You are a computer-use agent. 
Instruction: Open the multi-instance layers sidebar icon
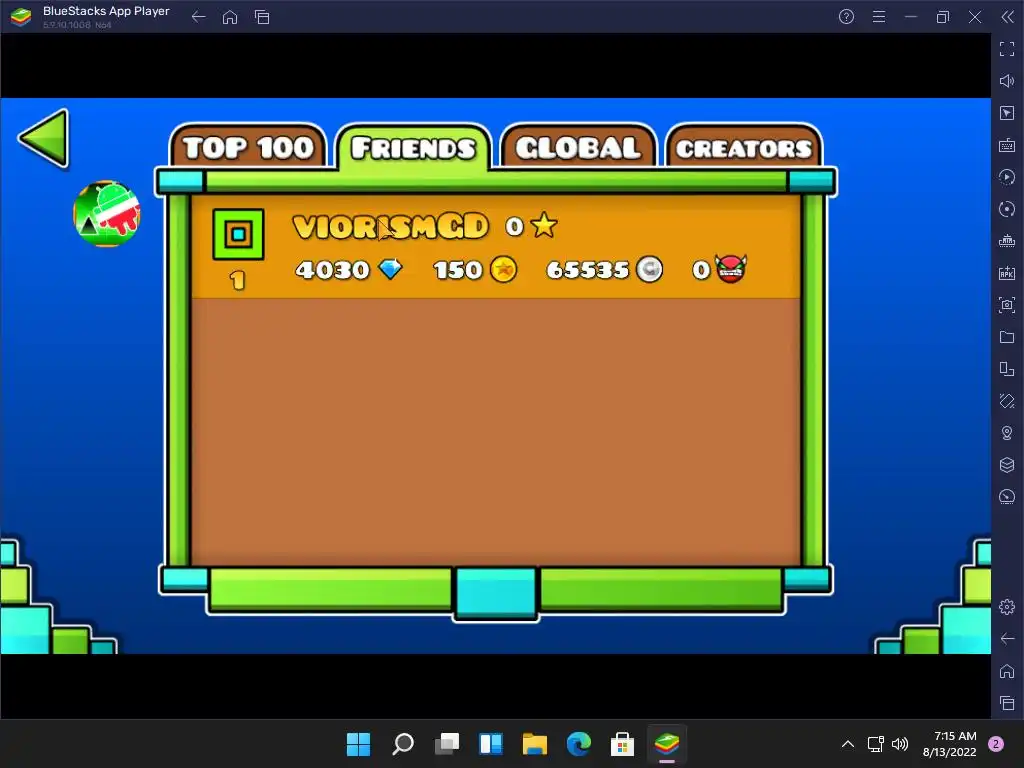(1007, 465)
